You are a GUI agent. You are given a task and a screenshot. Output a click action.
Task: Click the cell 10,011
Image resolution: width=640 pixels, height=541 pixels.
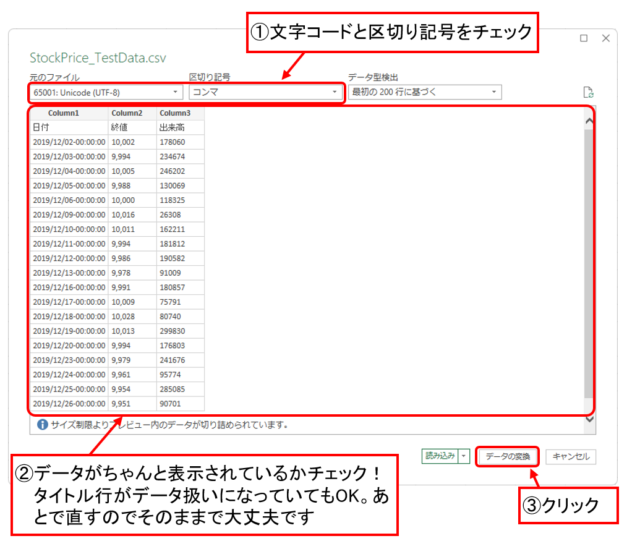(132, 229)
